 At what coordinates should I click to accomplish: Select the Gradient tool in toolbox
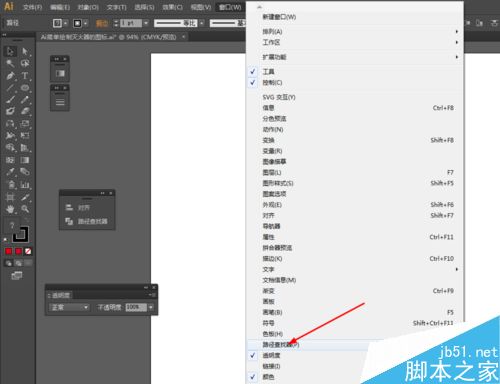[25, 160]
